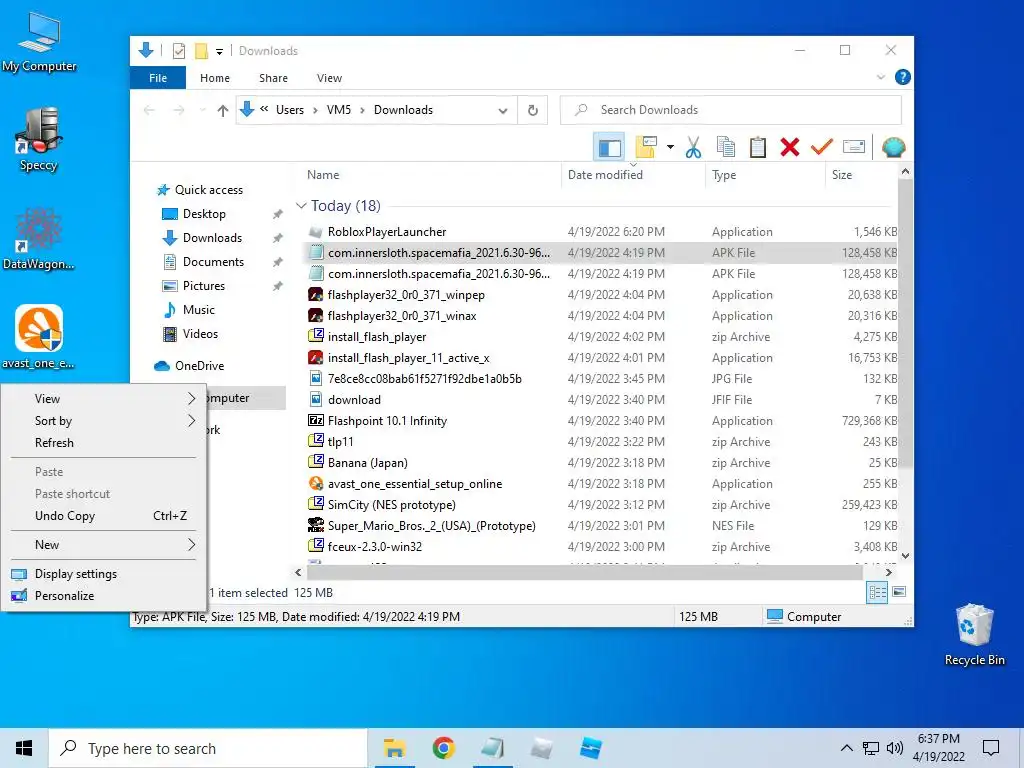Open the address bar history dropdown

(x=502, y=110)
